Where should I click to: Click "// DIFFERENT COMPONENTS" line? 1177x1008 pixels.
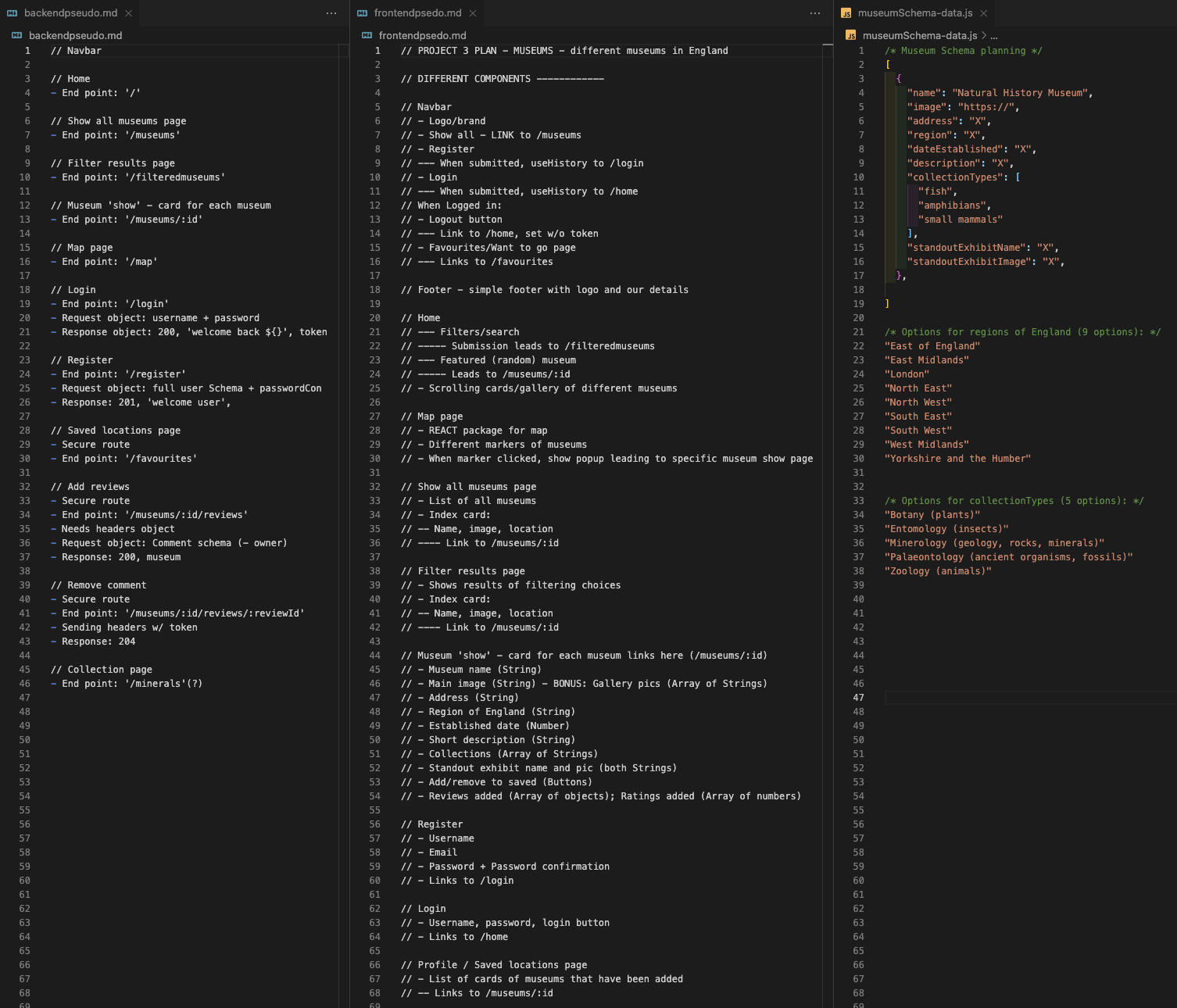click(x=503, y=79)
